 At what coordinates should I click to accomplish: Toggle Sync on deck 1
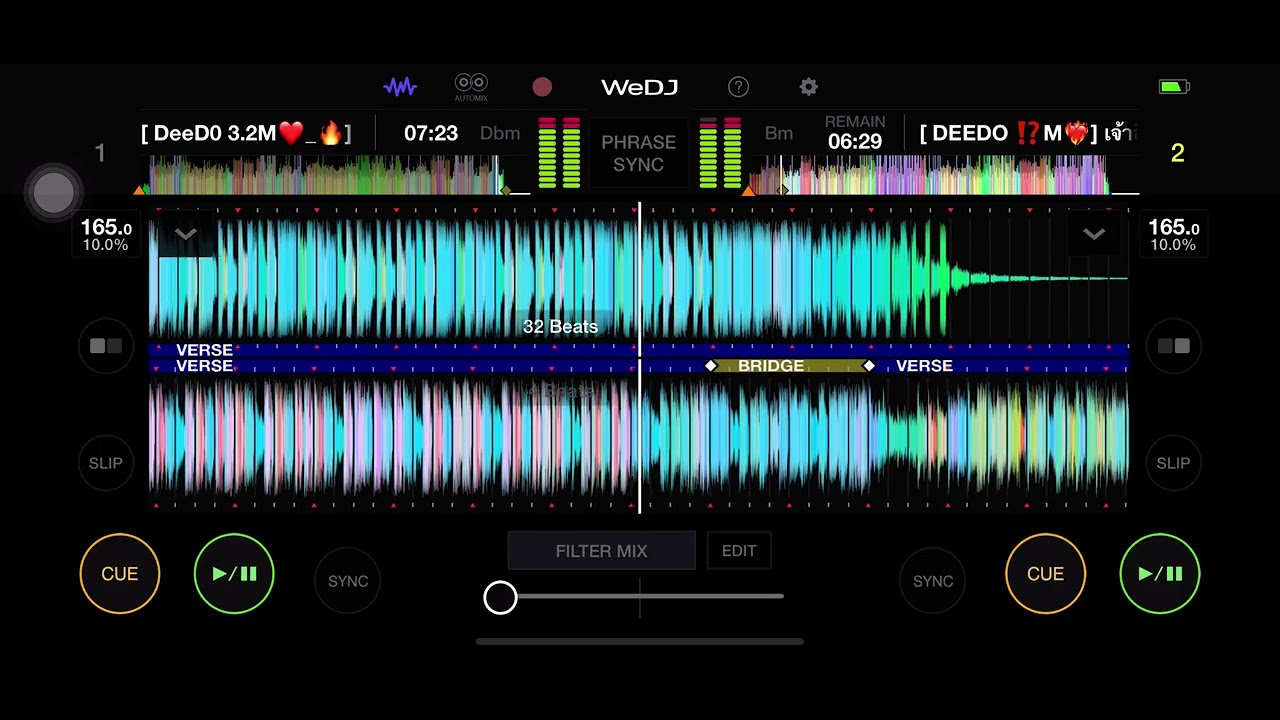[348, 581]
